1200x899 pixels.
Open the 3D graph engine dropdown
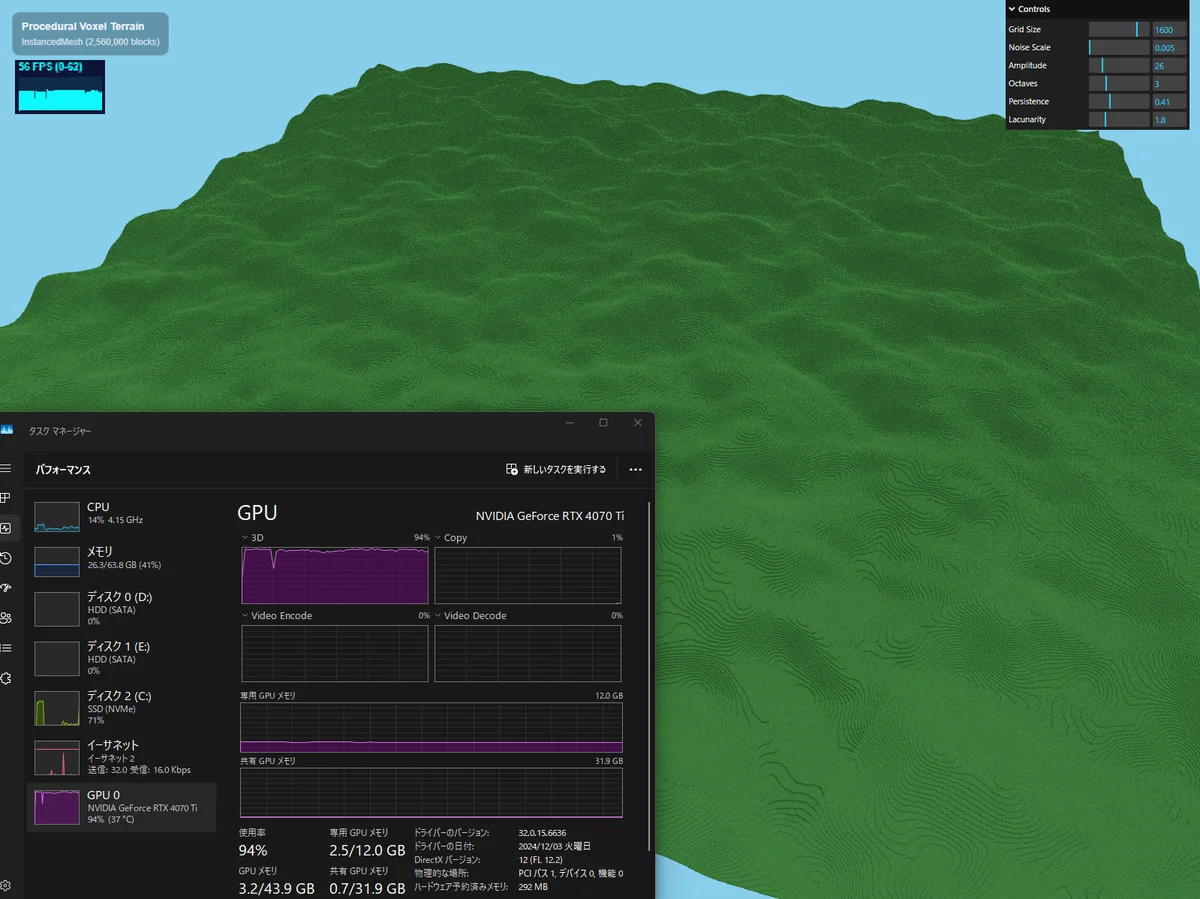(246, 538)
